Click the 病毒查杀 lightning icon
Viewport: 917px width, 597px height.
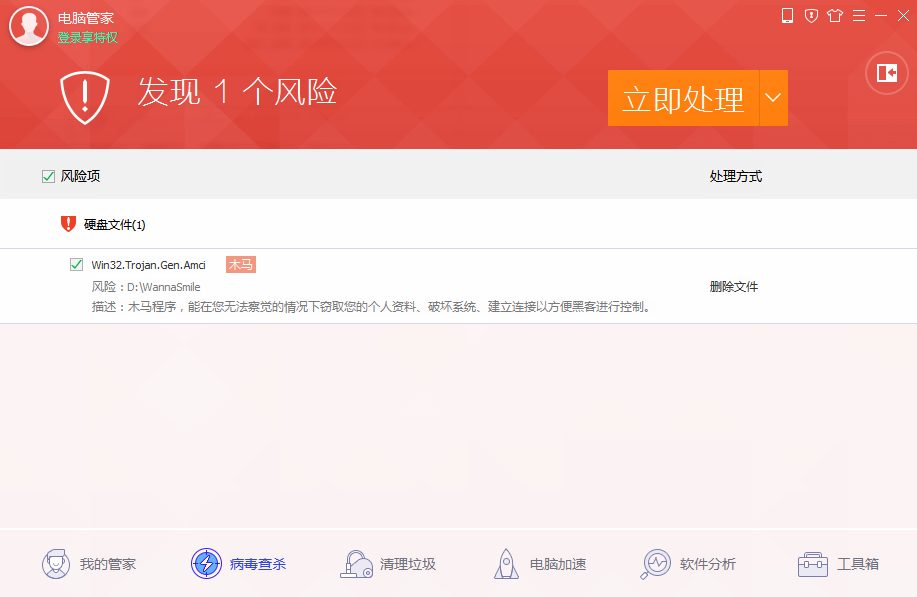[206, 564]
